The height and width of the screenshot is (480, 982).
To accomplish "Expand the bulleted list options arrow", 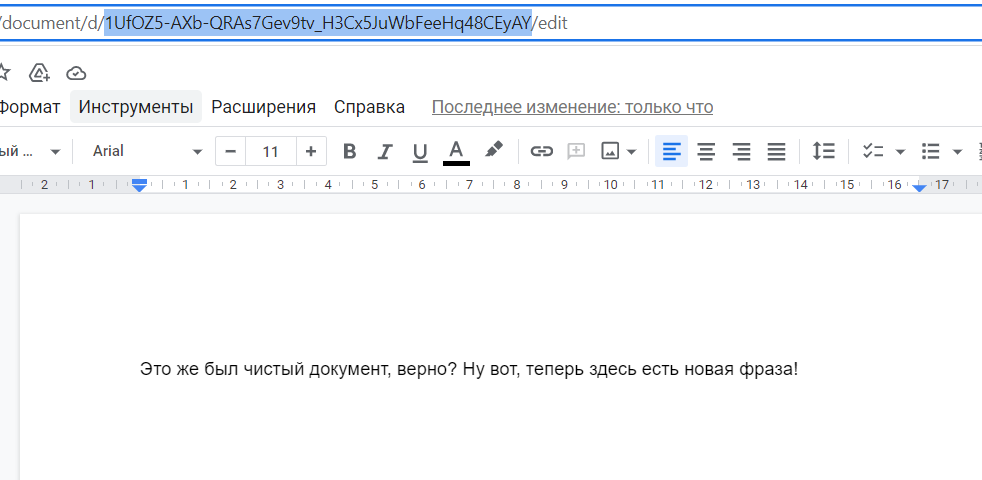I will (957, 152).
